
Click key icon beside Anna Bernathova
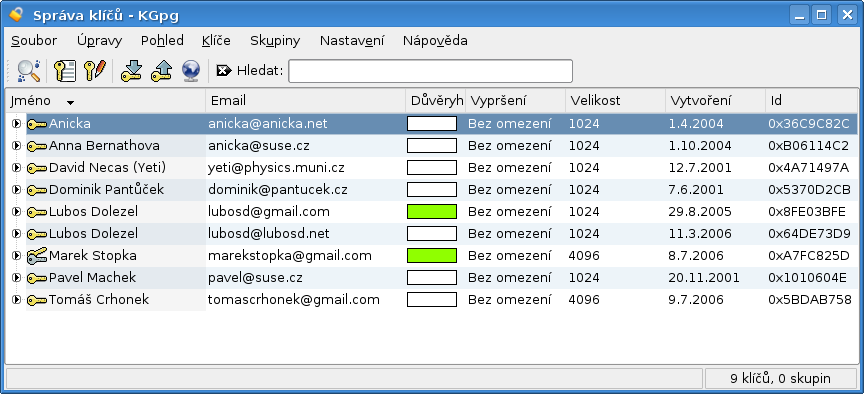point(37,147)
